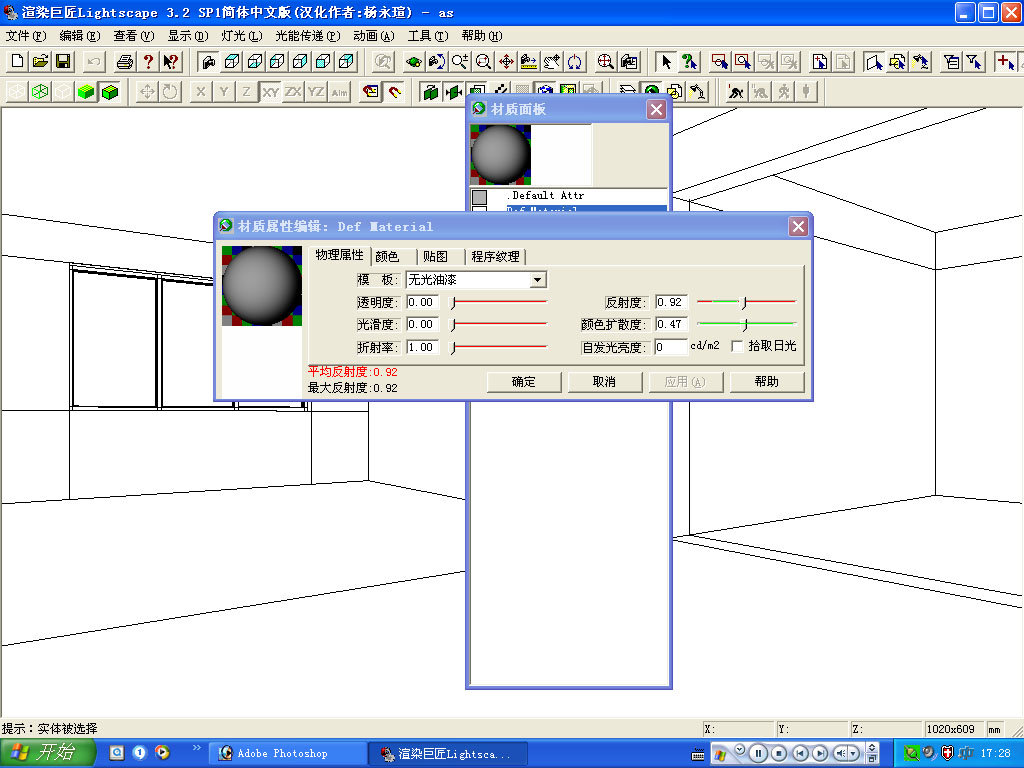This screenshot has height=768, width=1024.
Task: Stop playback in taskbar media player
Action: point(779,753)
